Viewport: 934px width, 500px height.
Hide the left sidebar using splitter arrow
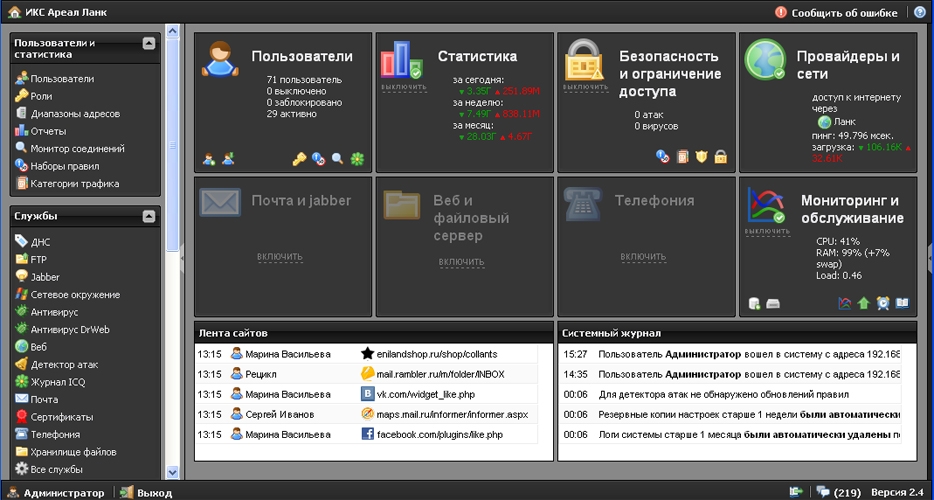coord(182,257)
